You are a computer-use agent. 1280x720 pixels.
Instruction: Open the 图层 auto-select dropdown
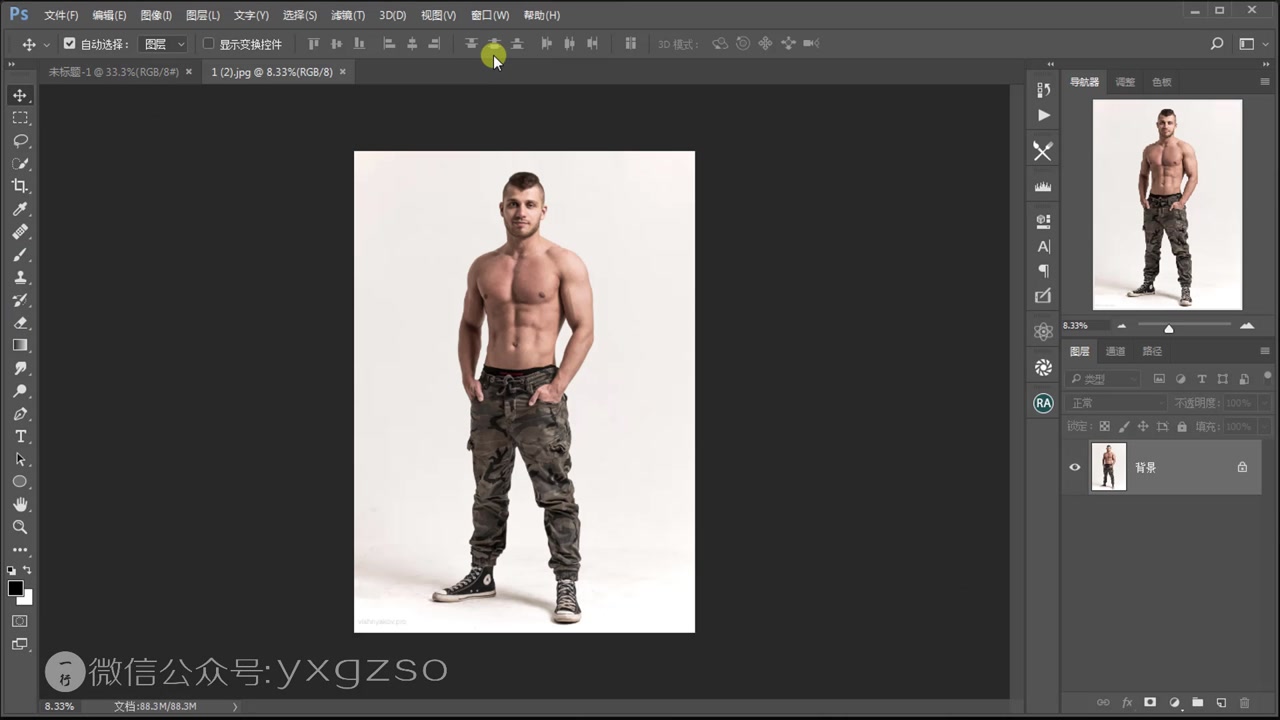164,44
